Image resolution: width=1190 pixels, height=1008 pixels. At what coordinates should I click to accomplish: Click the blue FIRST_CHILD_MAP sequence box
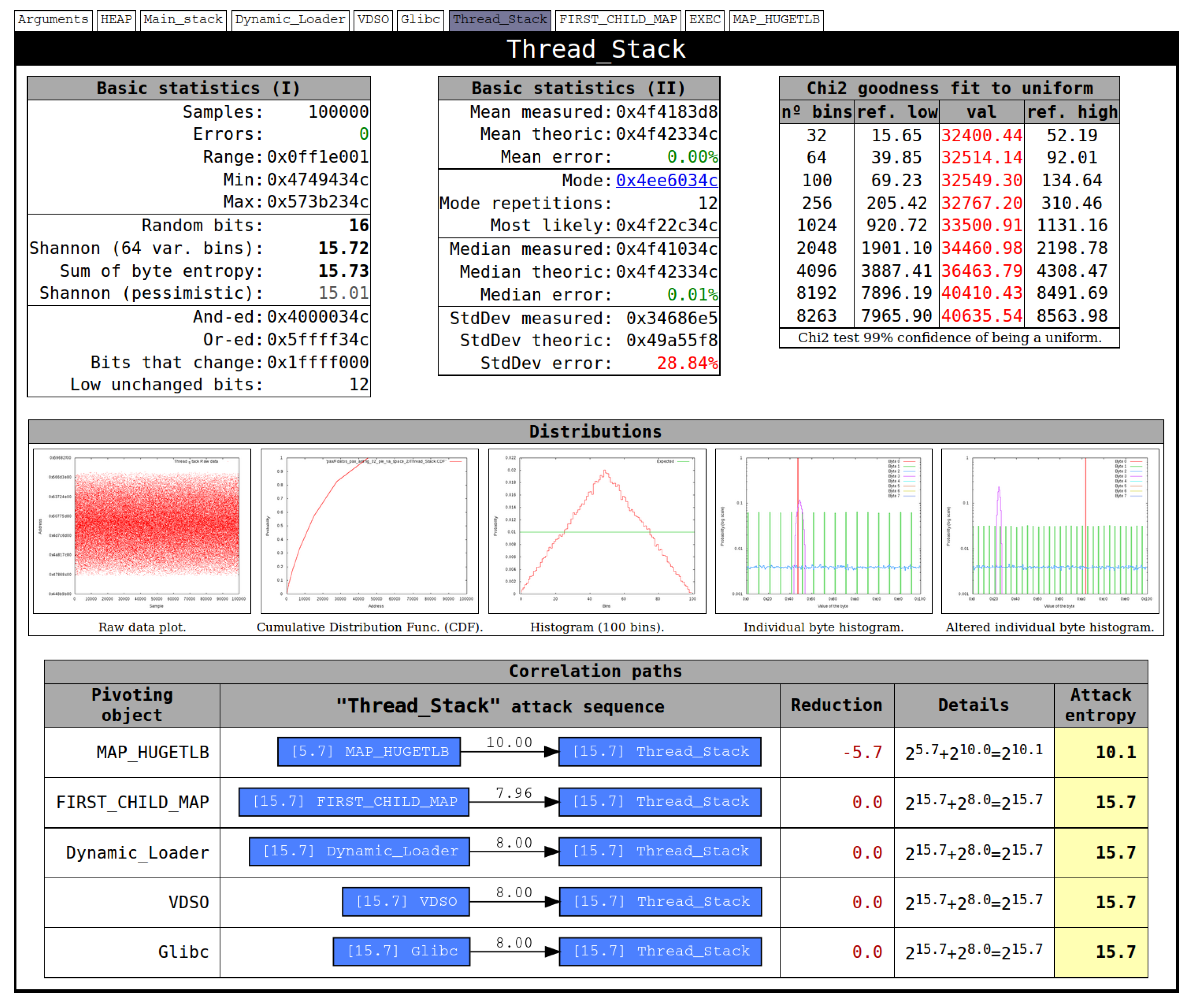click(354, 802)
